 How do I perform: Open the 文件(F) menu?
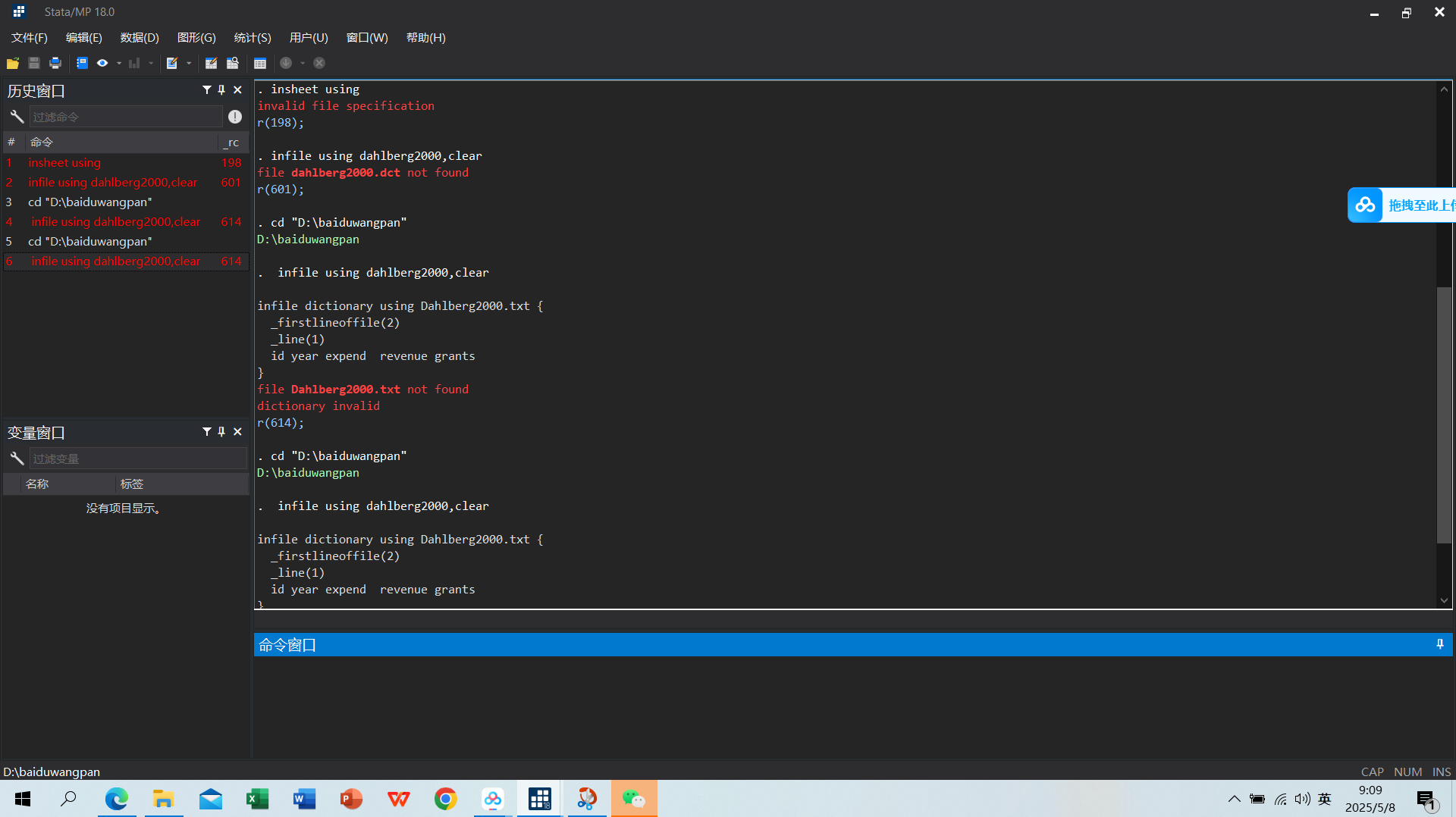point(30,38)
